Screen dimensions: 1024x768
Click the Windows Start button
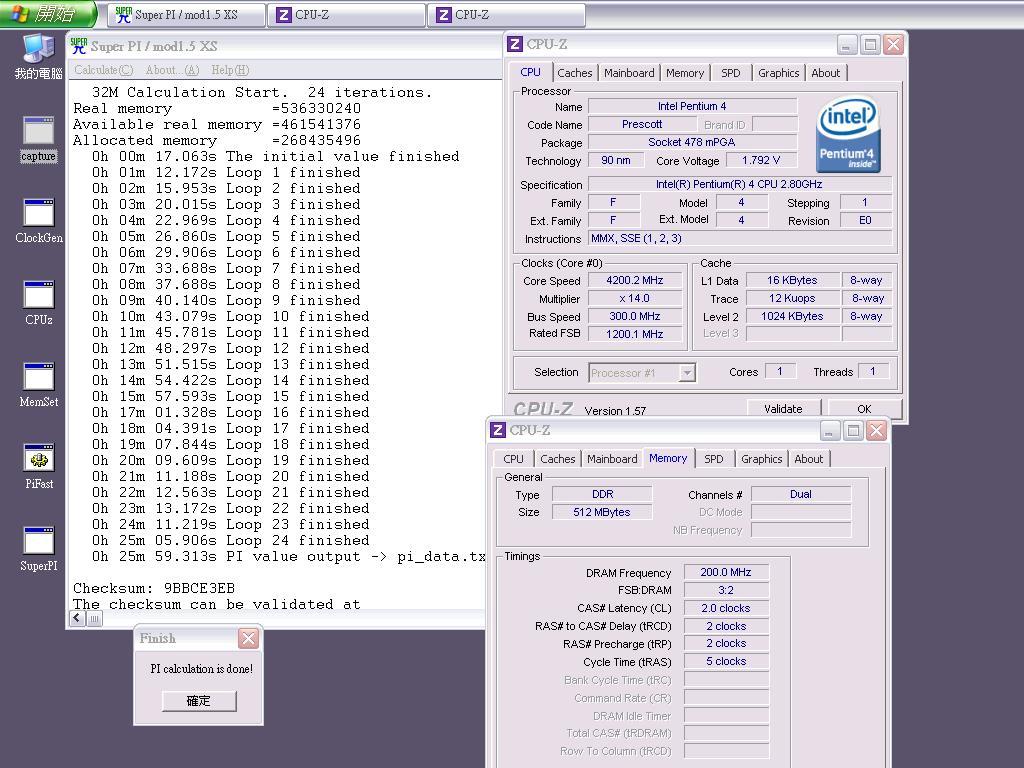pyautogui.click(x=48, y=14)
